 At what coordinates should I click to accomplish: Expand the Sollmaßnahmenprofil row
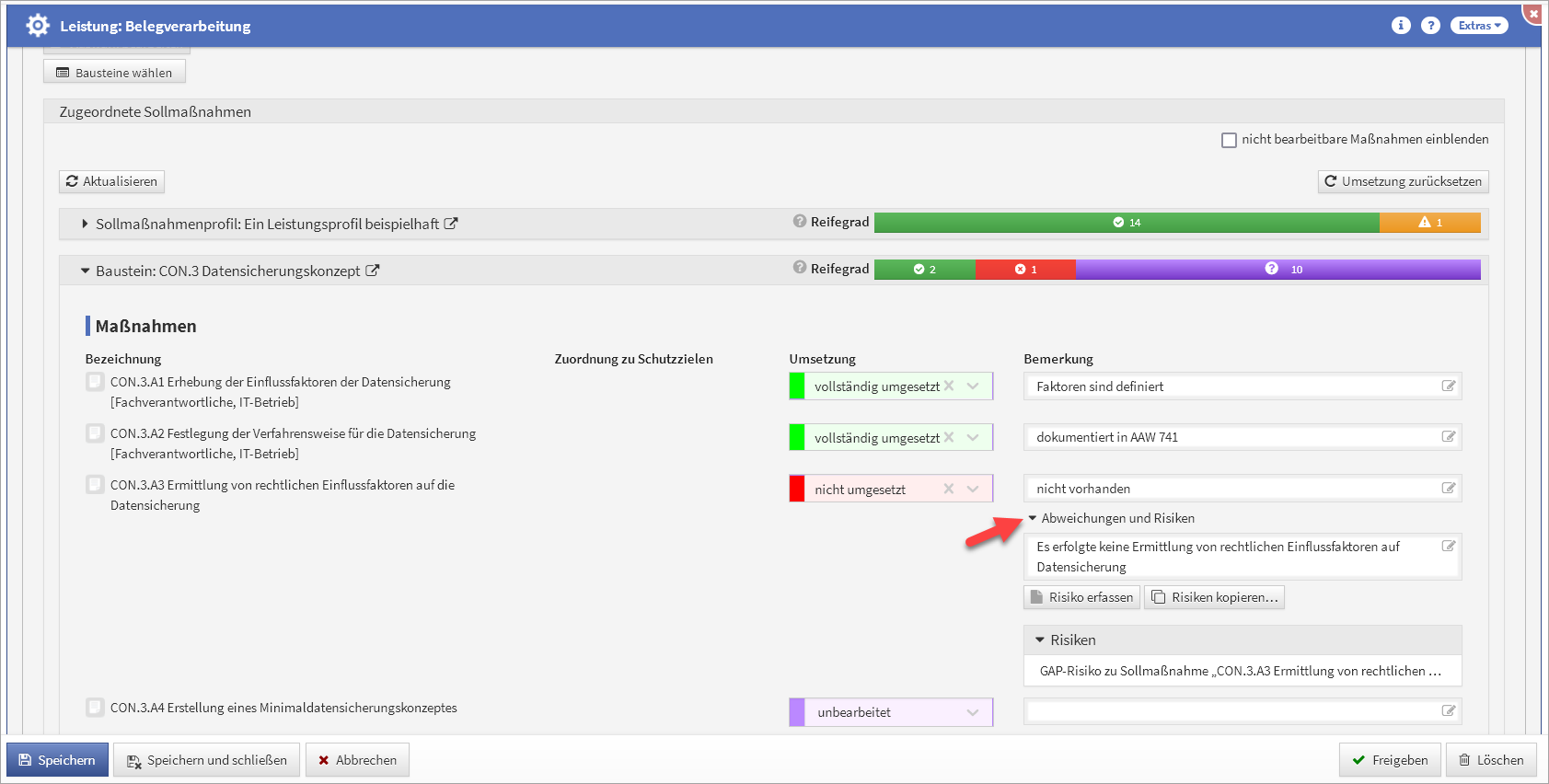(85, 224)
